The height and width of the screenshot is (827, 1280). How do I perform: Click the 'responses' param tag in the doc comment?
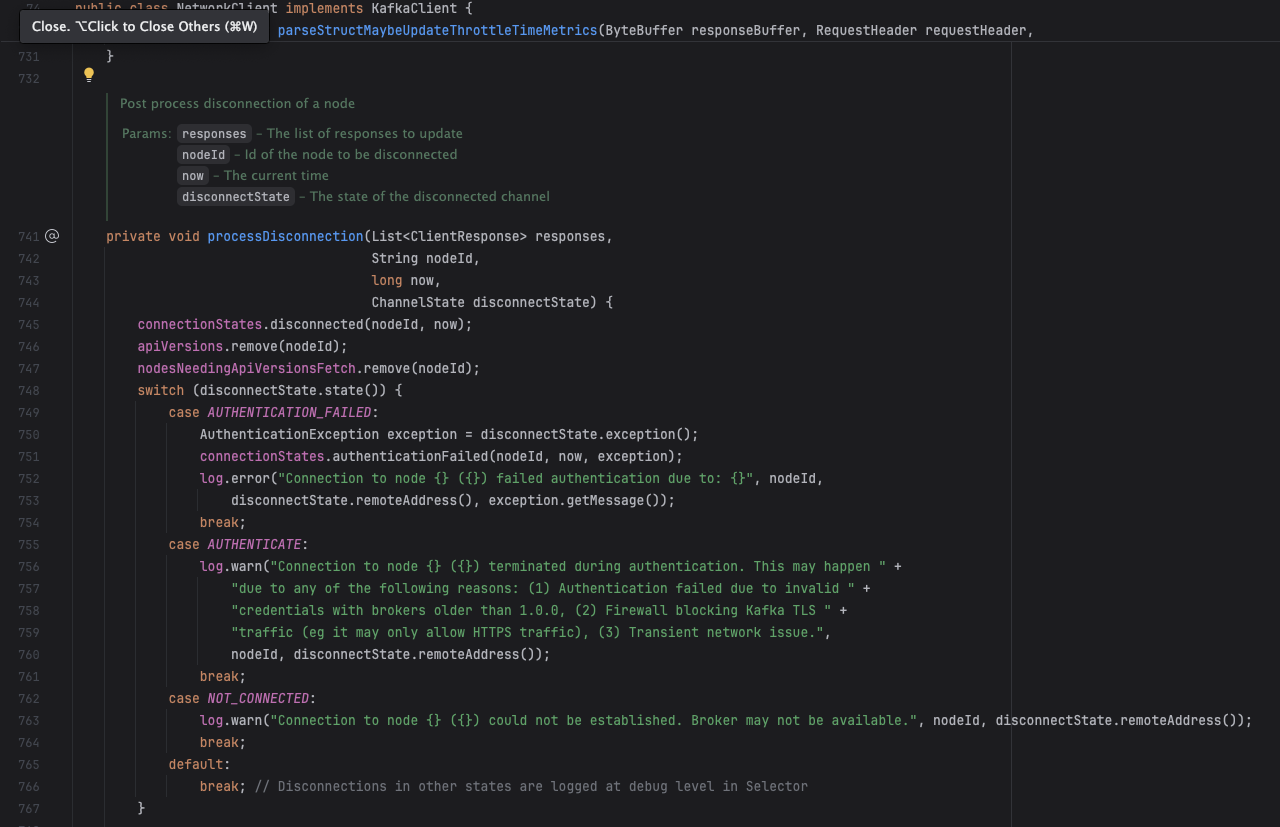(x=214, y=134)
